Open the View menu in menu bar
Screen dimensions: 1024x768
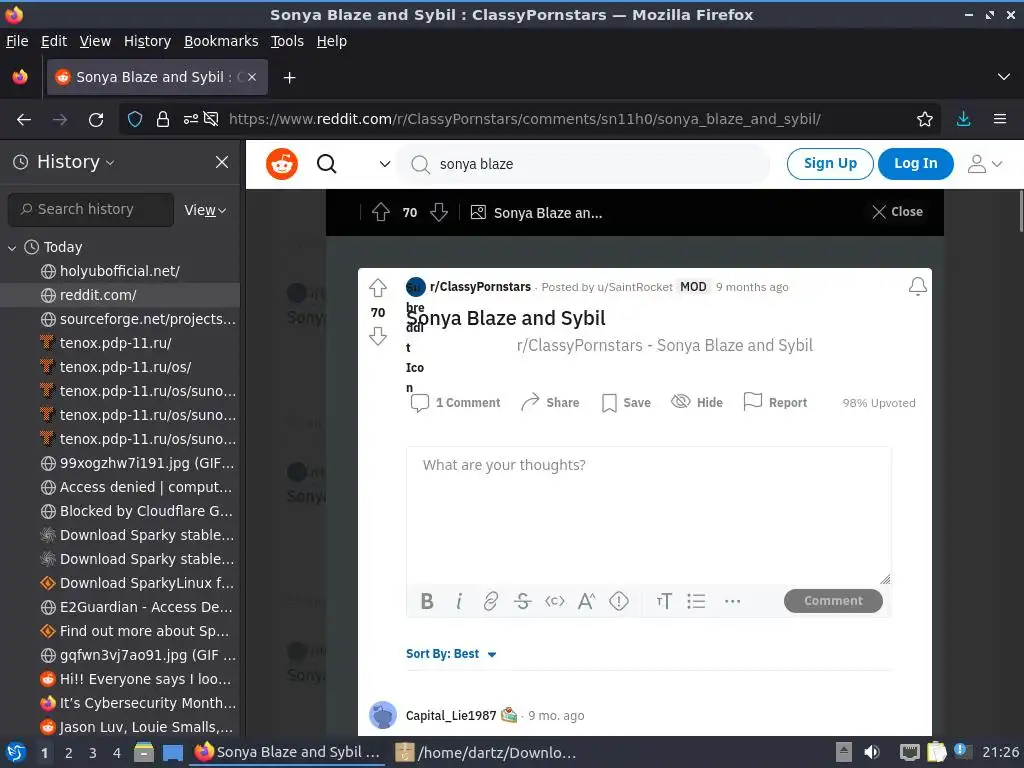95,41
